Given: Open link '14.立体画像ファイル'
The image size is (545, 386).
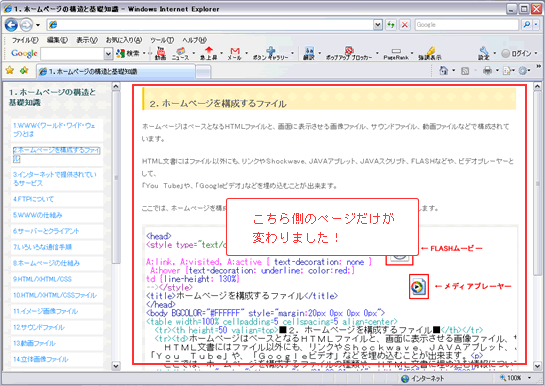Looking at the screenshot, I should 41,359.
